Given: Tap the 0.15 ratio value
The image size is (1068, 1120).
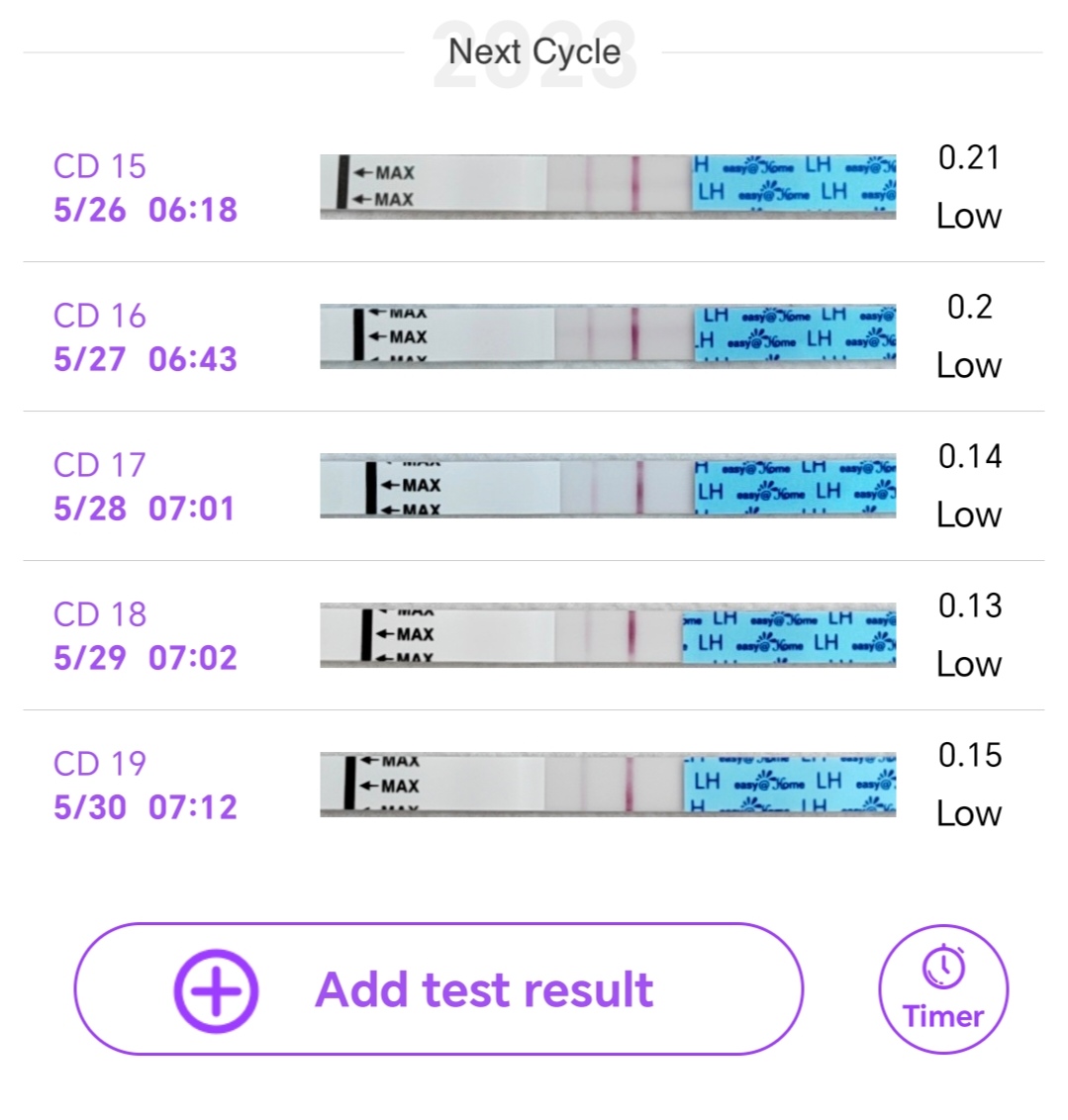Looking at the screenshot, I should point(970,755).
